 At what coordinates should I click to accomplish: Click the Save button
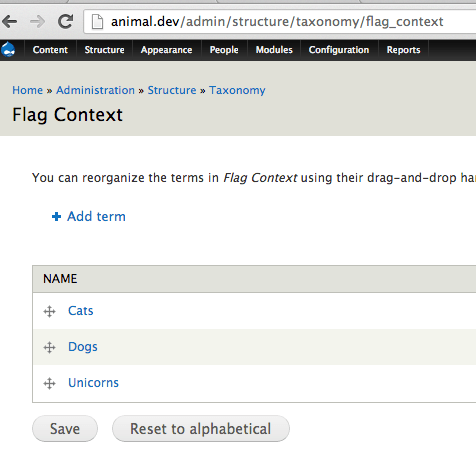[x=65, y=429]
